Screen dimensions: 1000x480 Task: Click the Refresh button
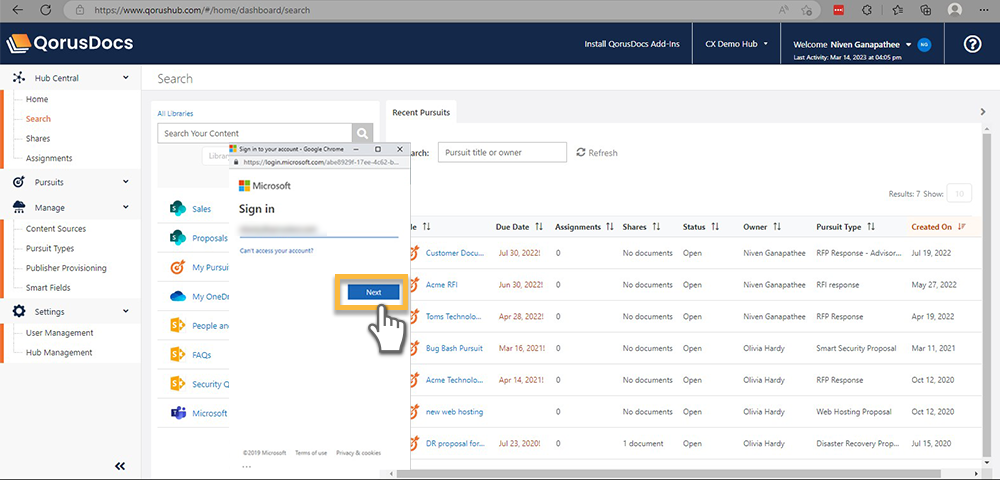pos(597,153)
